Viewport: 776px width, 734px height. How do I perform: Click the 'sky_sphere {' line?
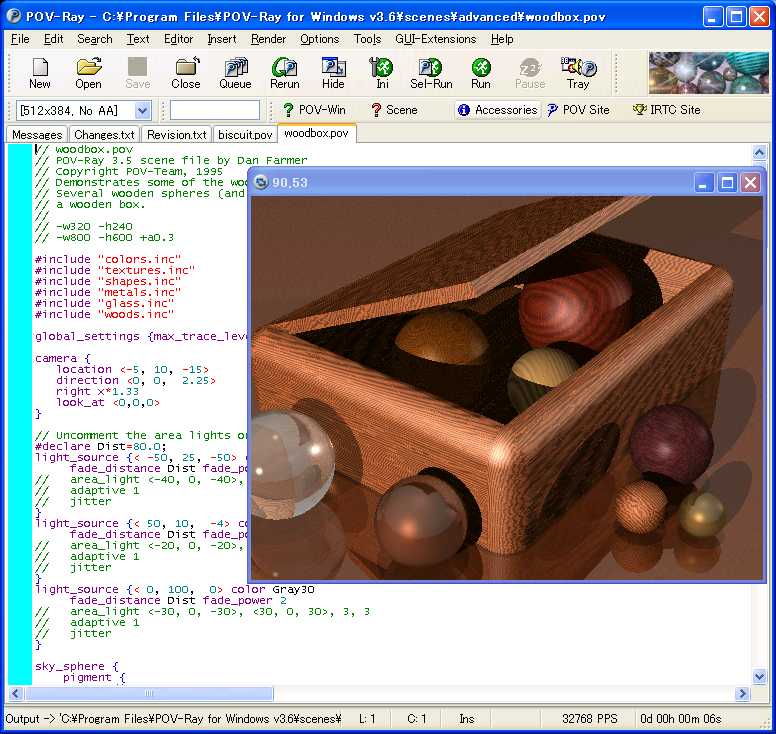(x=77, y=666)
